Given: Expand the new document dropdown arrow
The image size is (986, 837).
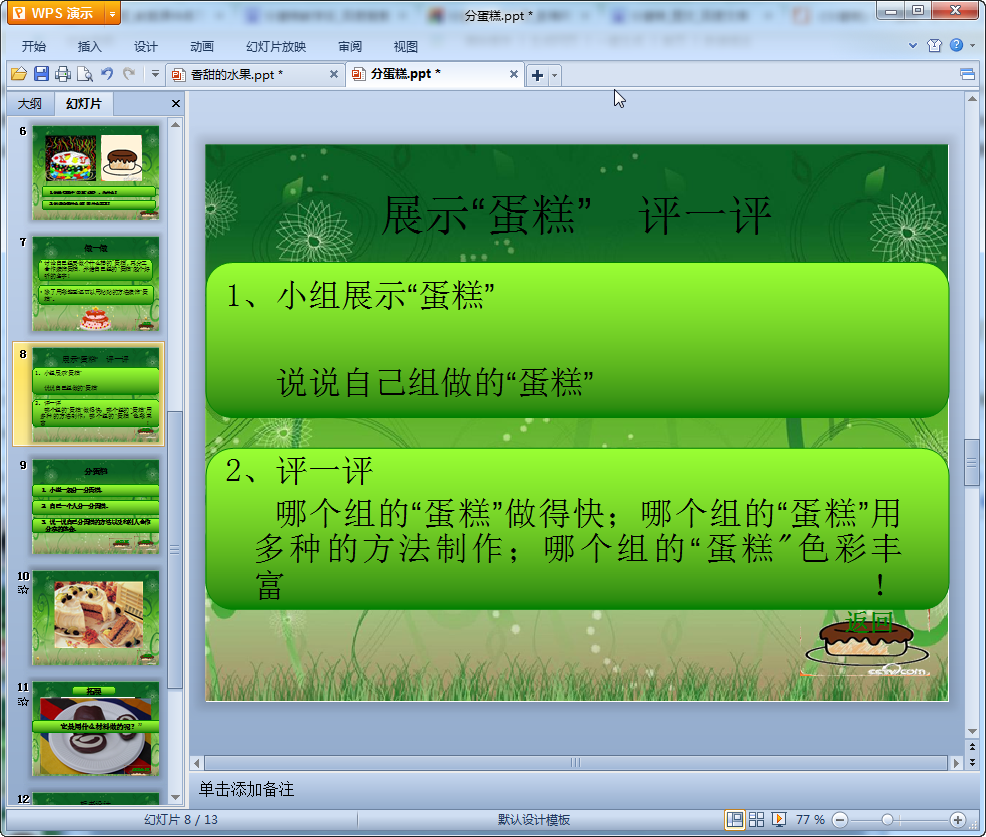Looking at the screenshot, I should tap(555, 75).
